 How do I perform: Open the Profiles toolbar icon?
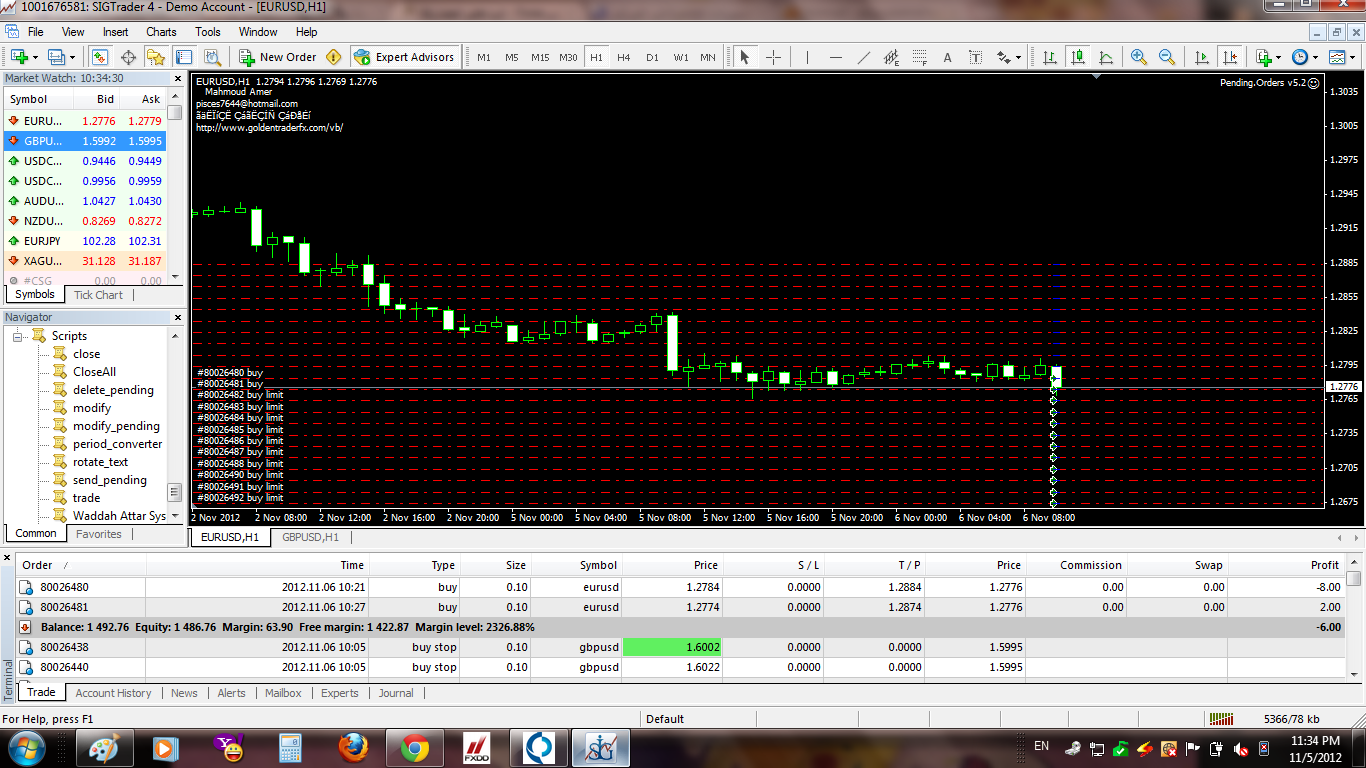click(x=60, y=57)
